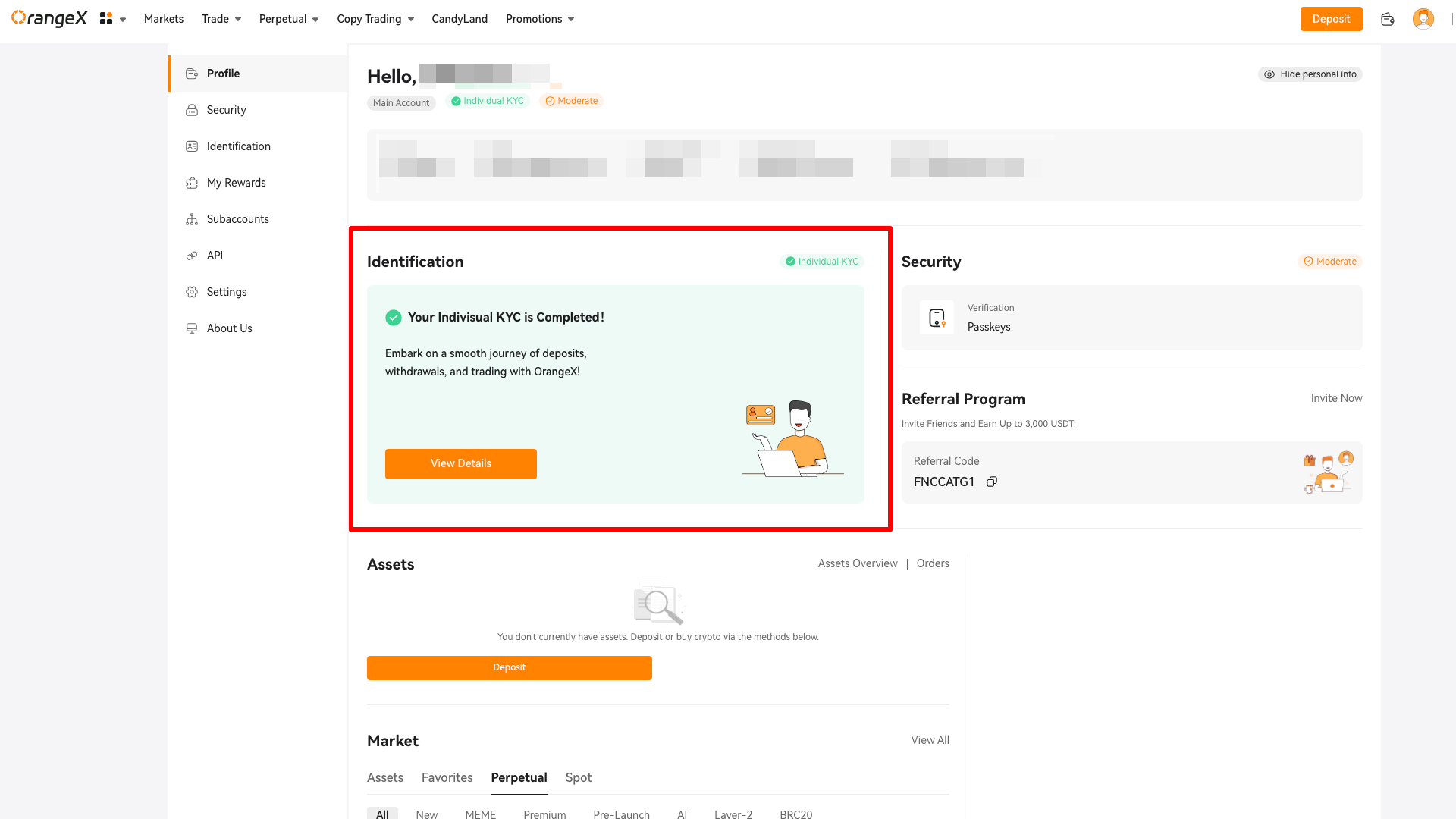Click the Individual KYC badge under greeting
This screenshot has height=819, width=1456.
coord(488,101)
